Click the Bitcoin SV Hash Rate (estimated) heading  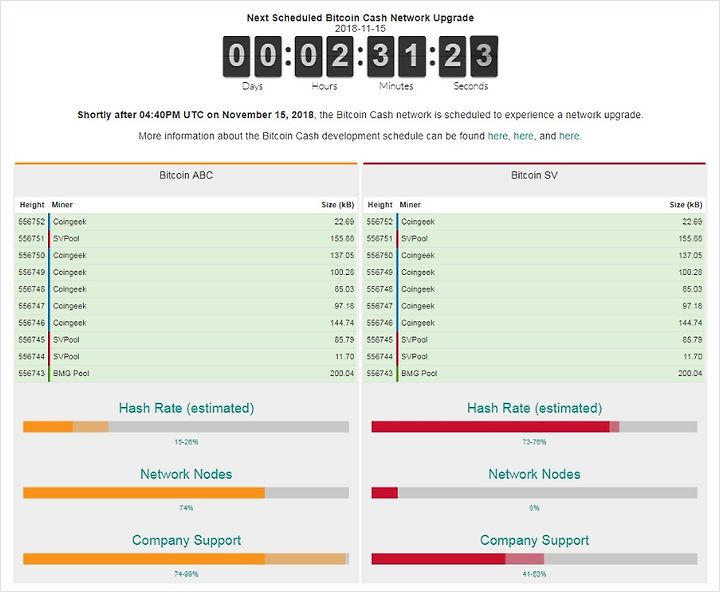534,408
